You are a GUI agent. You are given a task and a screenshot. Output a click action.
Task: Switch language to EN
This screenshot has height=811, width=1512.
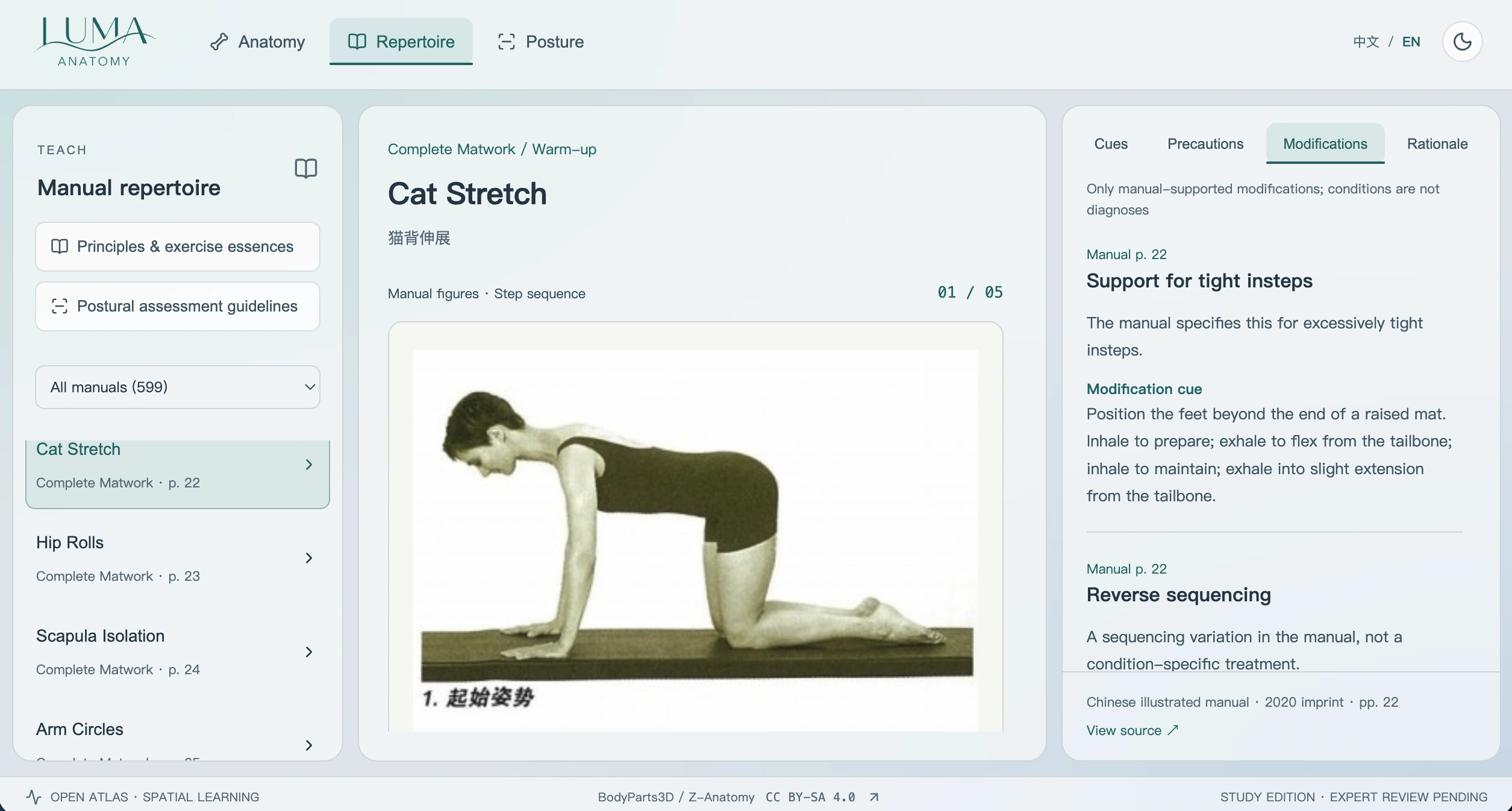pyautogui.click(x=1411, y=42)
